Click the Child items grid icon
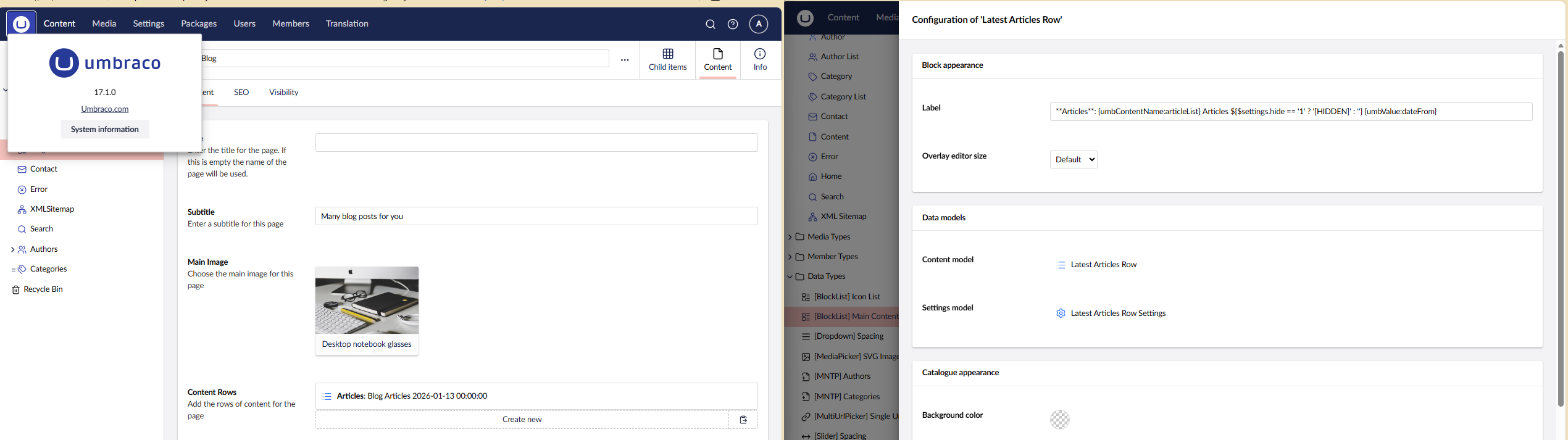The width and height of the screenshot is (1568, 440). click(667, 54)
